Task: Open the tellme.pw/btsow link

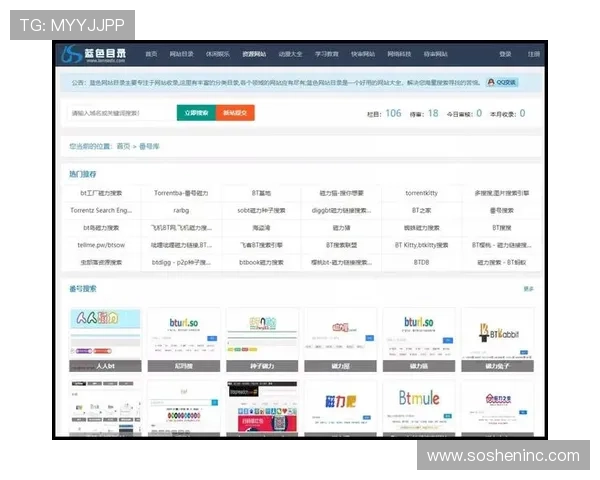Action: tap(101, 245)
